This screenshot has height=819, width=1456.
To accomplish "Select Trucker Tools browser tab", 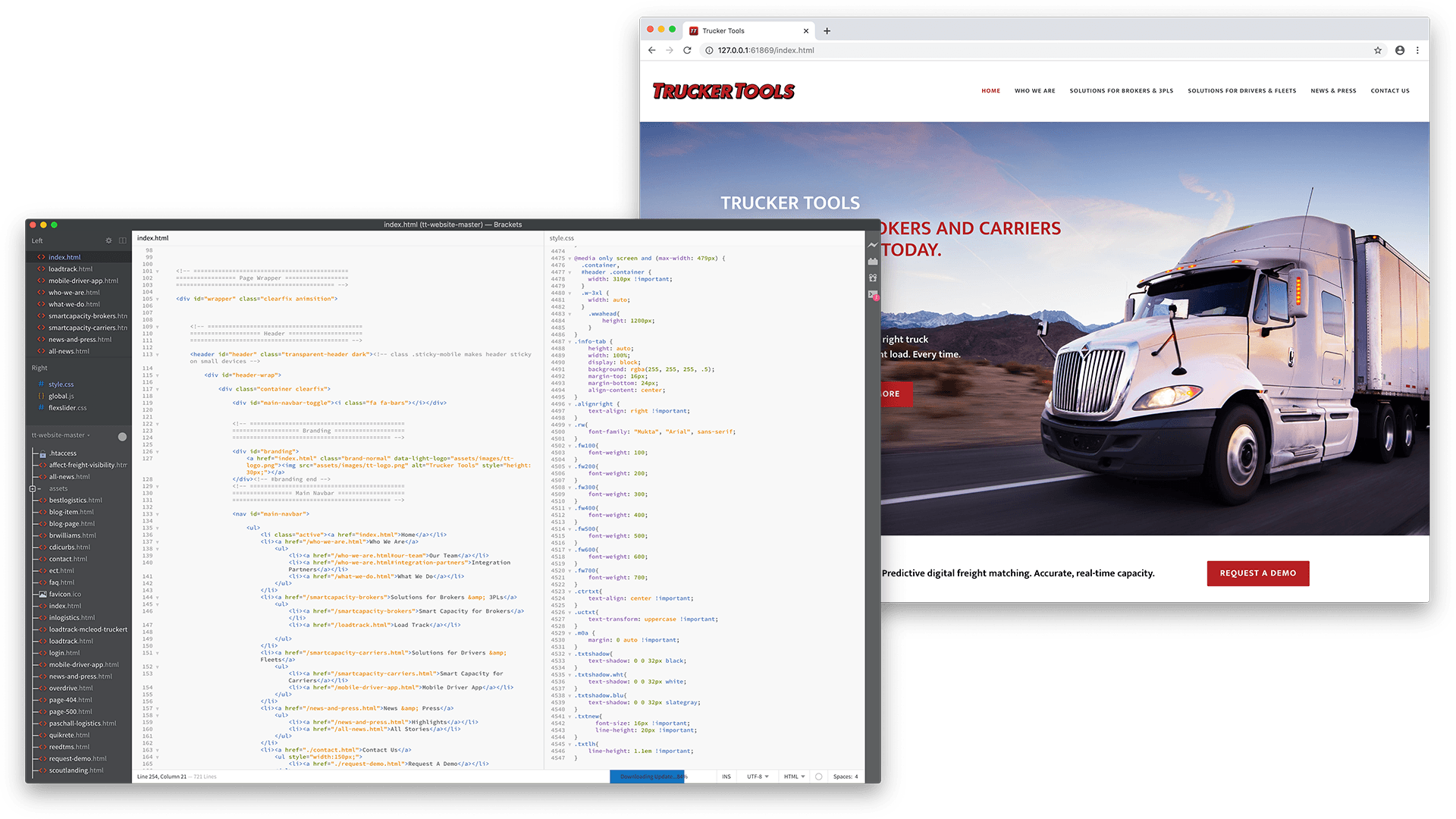I will (x=748, y=31).
